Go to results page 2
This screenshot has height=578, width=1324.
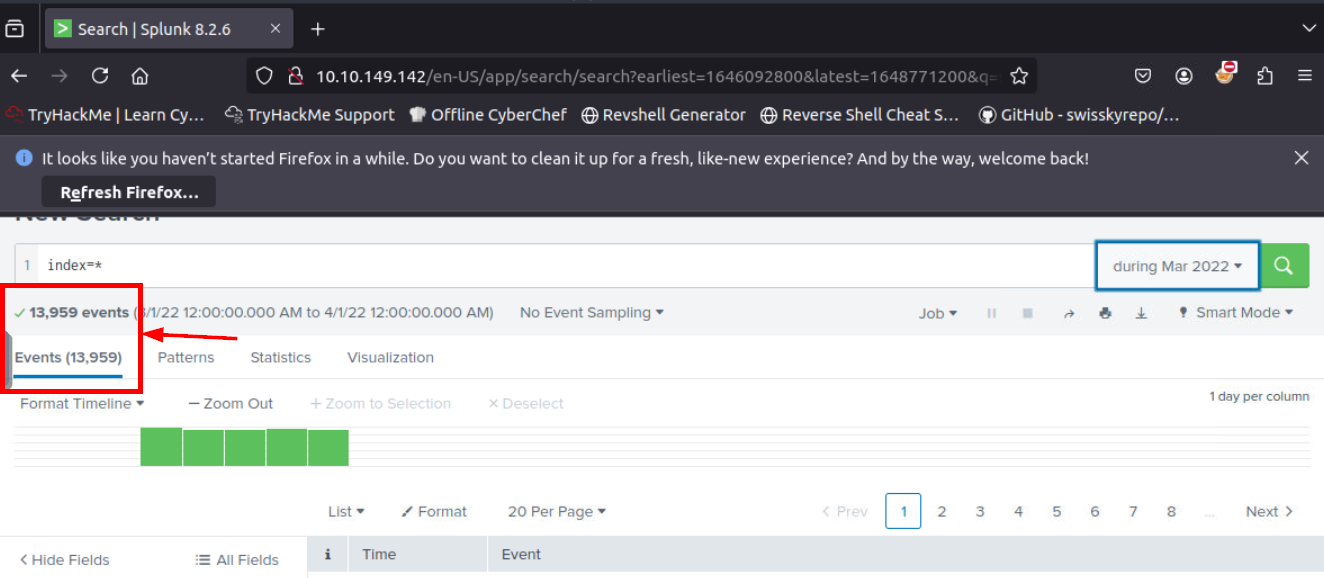click(941, 512)
